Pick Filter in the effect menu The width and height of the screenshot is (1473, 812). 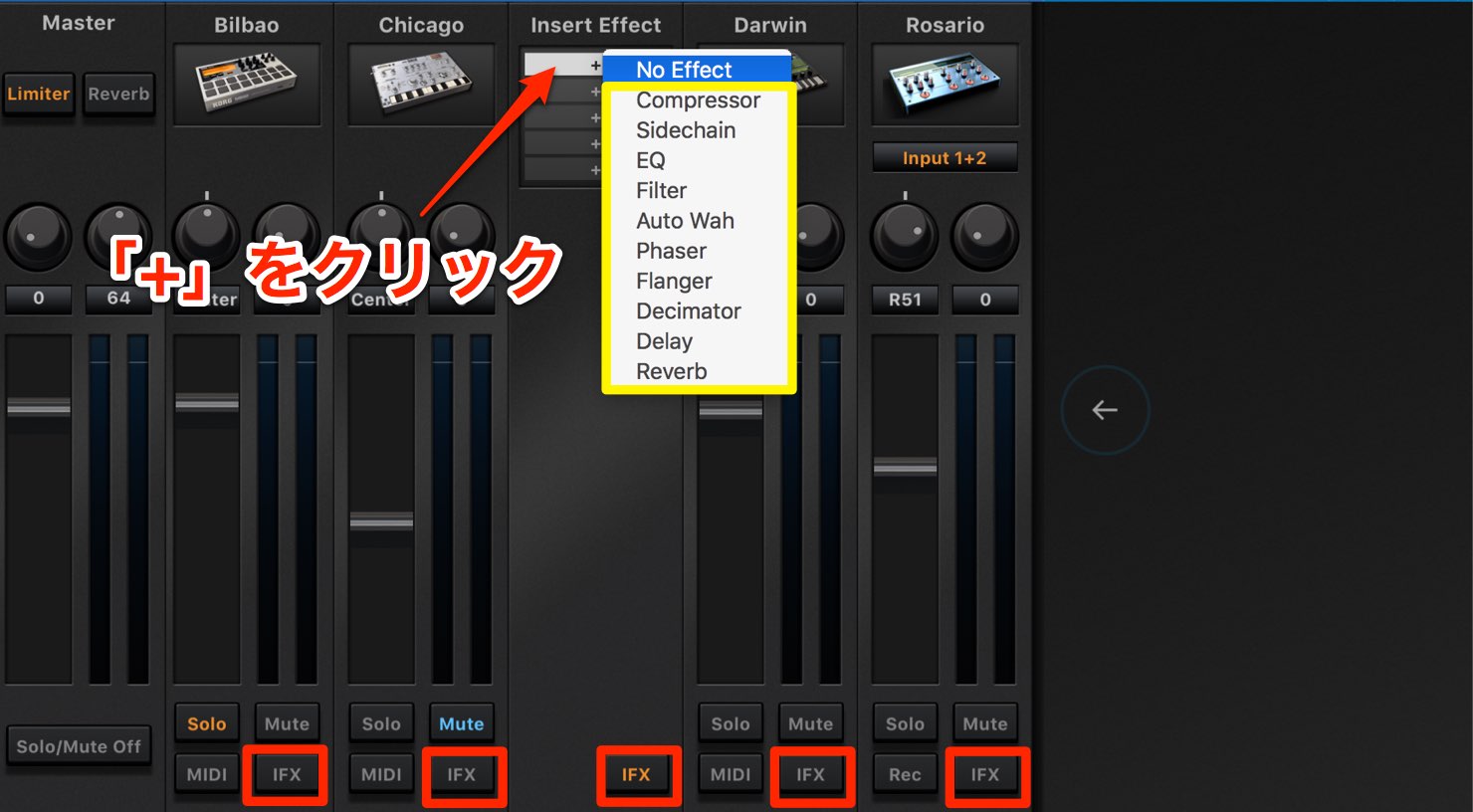pos(698,190)
